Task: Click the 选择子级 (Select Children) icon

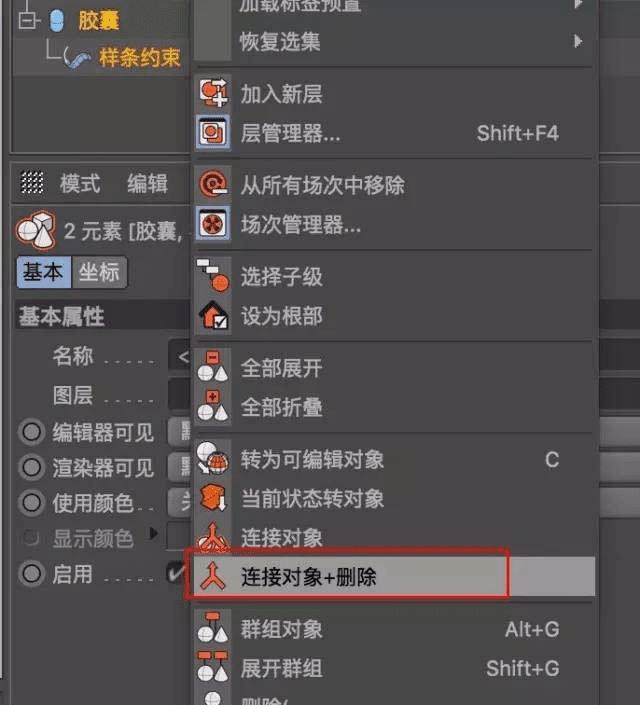Action: pyautogui.click(x=214, y=276)
